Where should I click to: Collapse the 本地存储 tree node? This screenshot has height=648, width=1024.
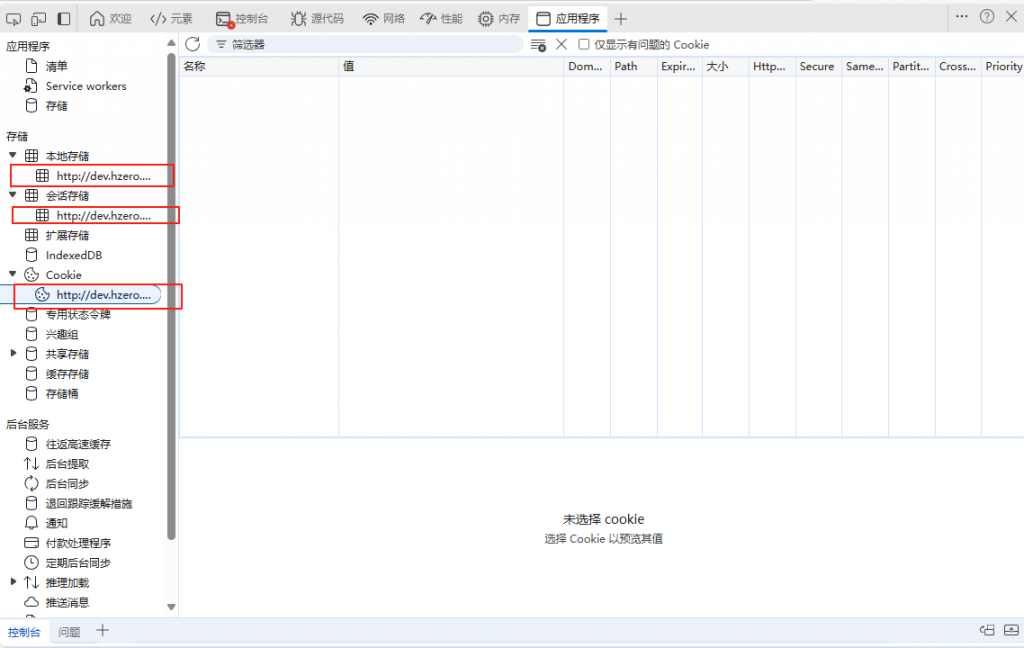13,156
